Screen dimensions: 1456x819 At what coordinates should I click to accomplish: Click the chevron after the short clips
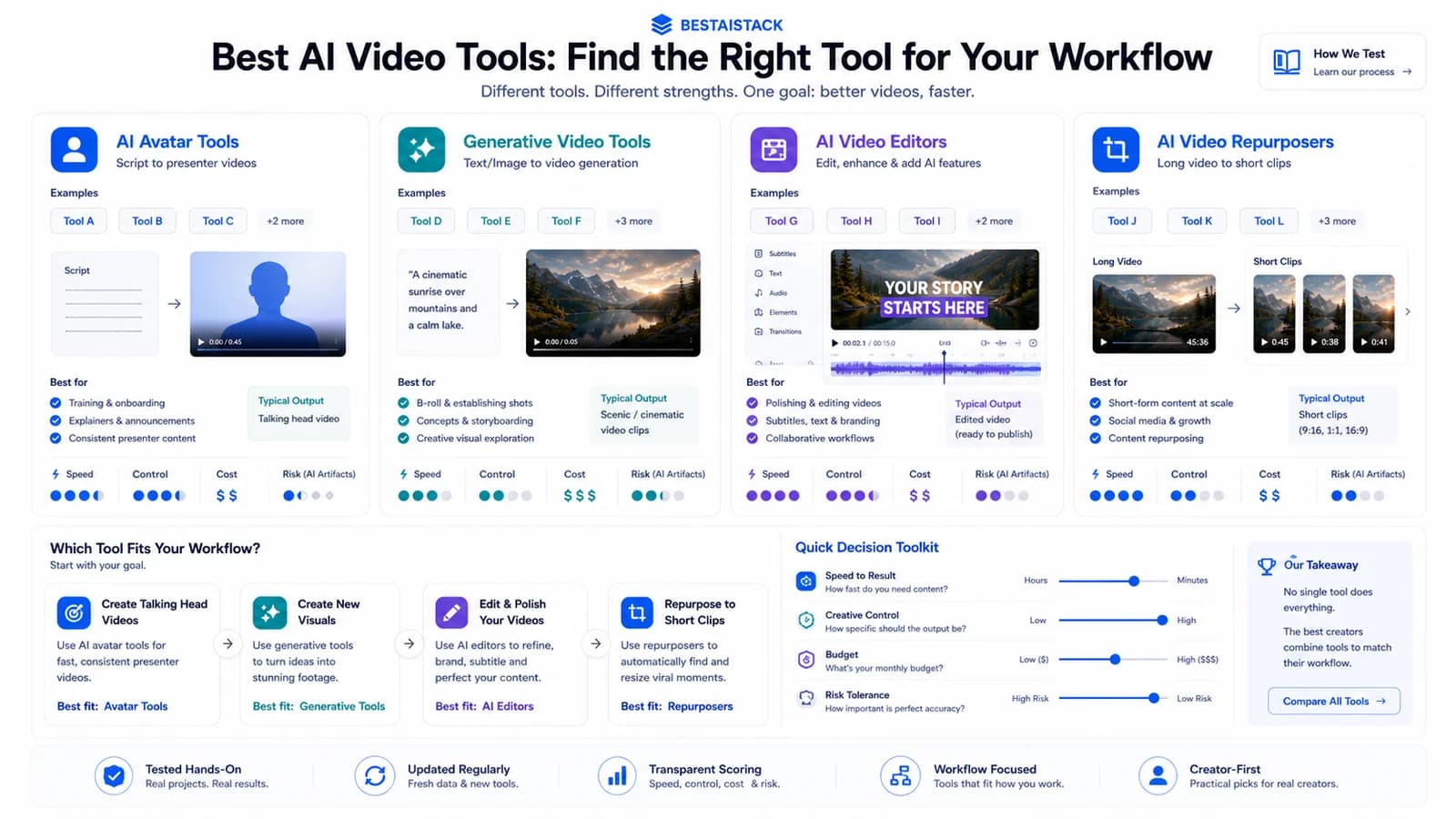(1408, 311)
